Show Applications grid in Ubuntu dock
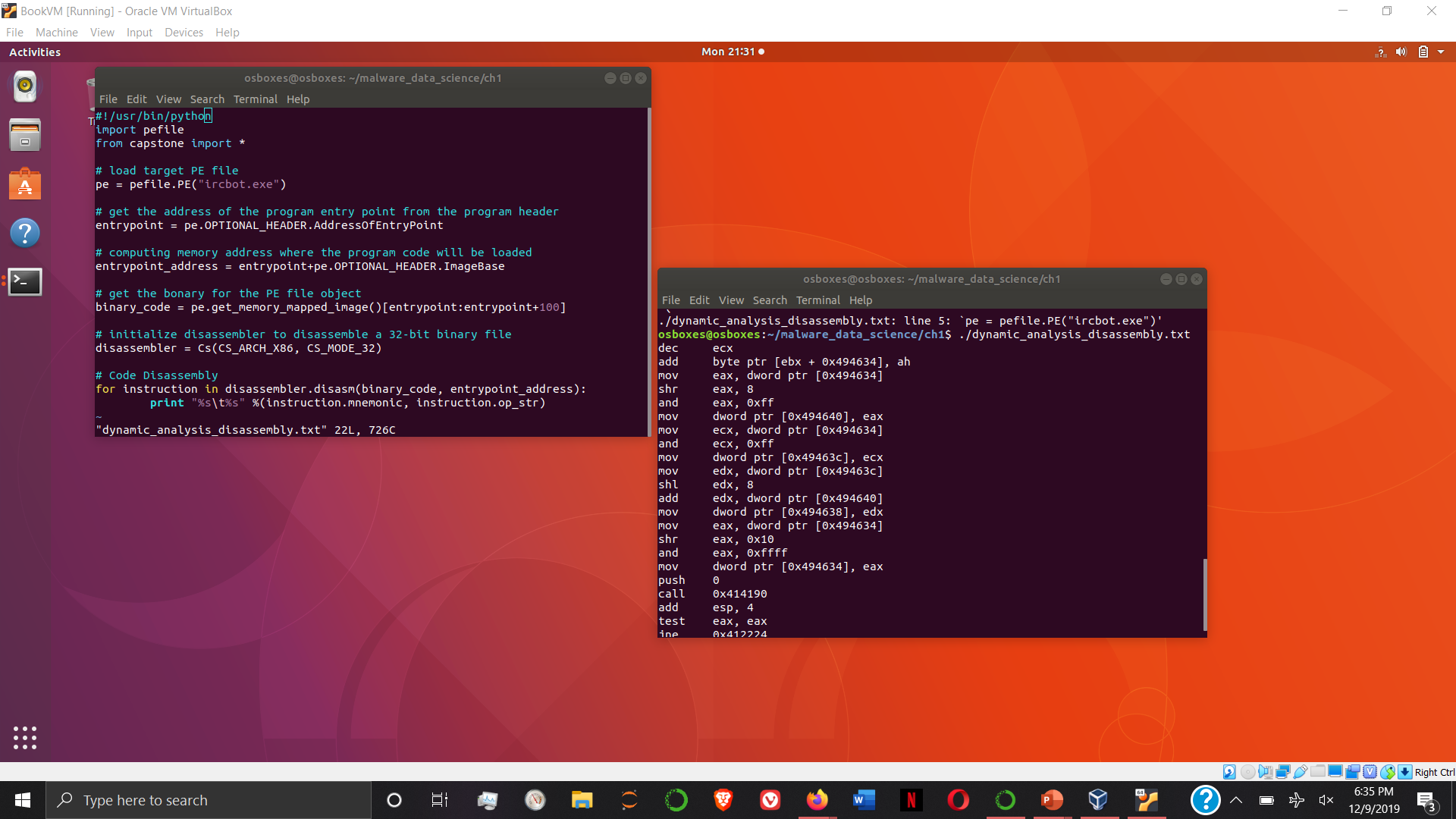The width and height of the screenshot is (1456, 819). [x=25, y=738]
